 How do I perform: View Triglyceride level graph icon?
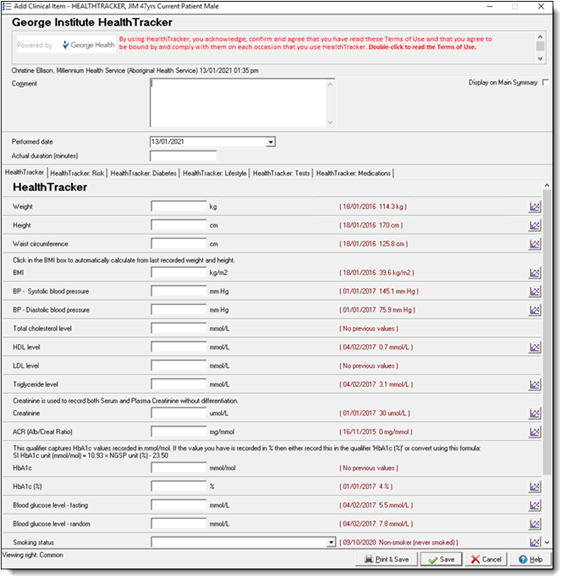tap(534, 384)
